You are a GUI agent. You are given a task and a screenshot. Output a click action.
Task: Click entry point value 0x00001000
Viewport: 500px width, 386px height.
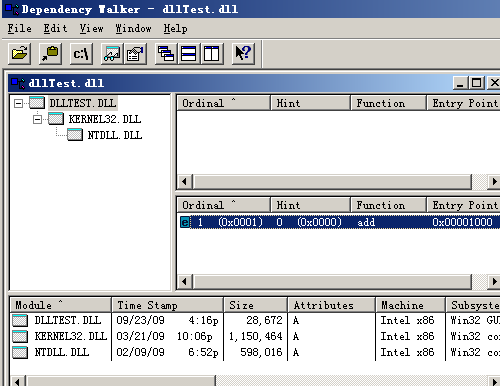pos(462,222)
